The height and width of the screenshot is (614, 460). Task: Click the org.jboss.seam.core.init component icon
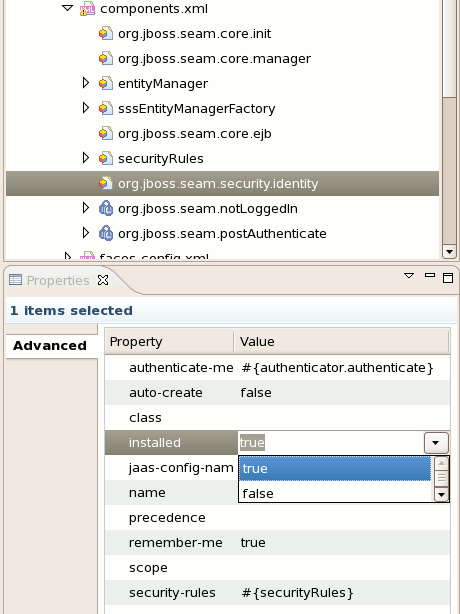coord(106,34)
